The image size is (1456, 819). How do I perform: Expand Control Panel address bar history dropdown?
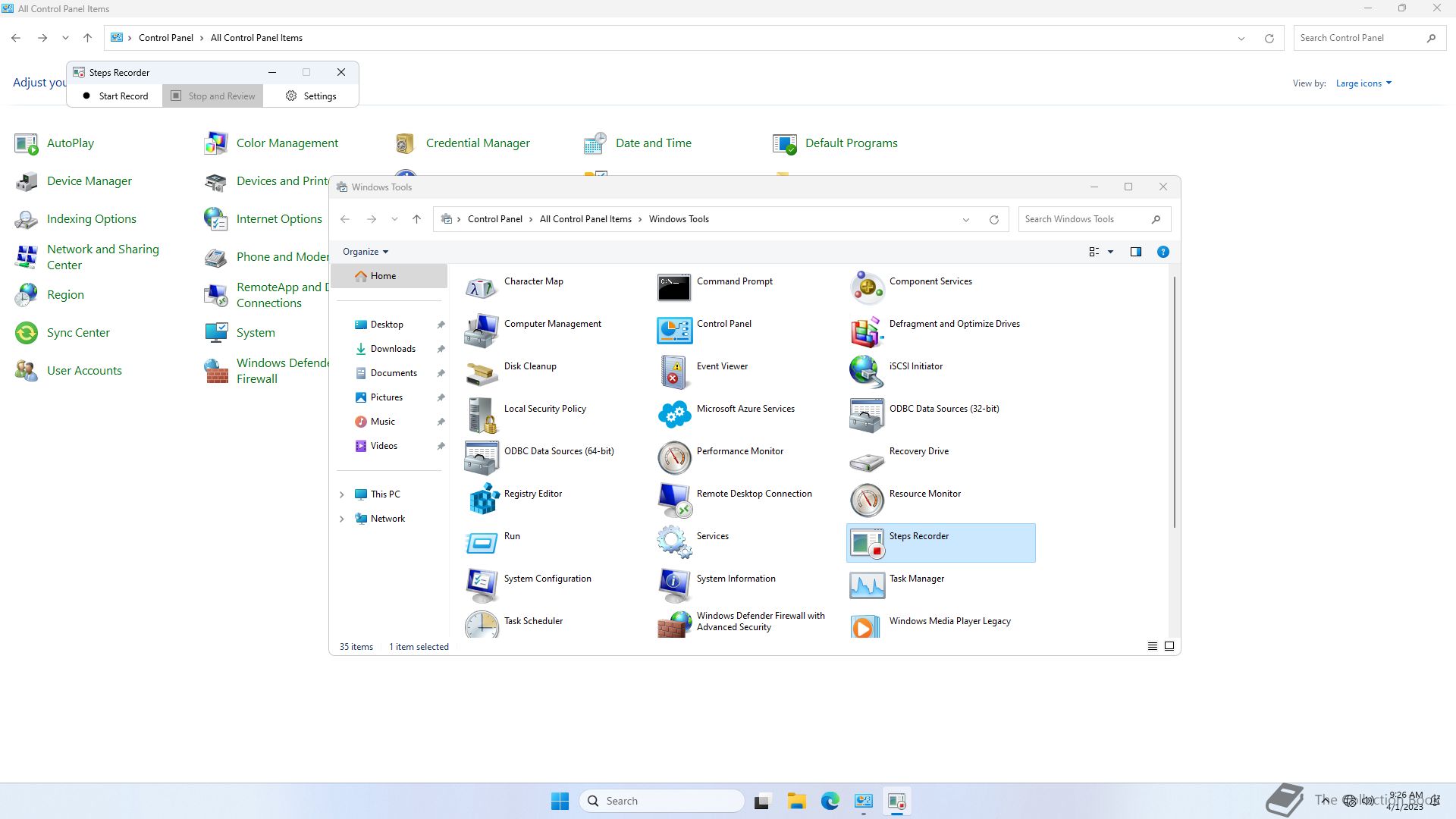tap(1241, 38)
